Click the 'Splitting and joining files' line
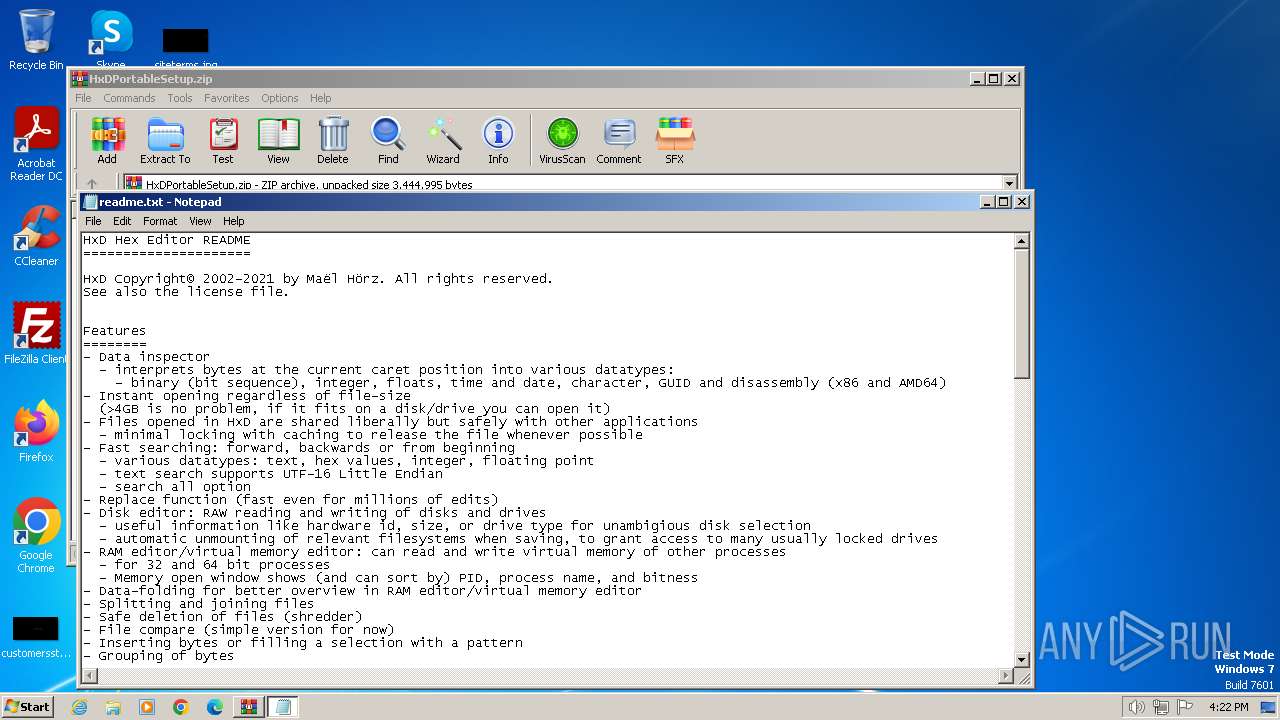The width and height of the screenshot is (1280, 720). (x=199, y=604)
